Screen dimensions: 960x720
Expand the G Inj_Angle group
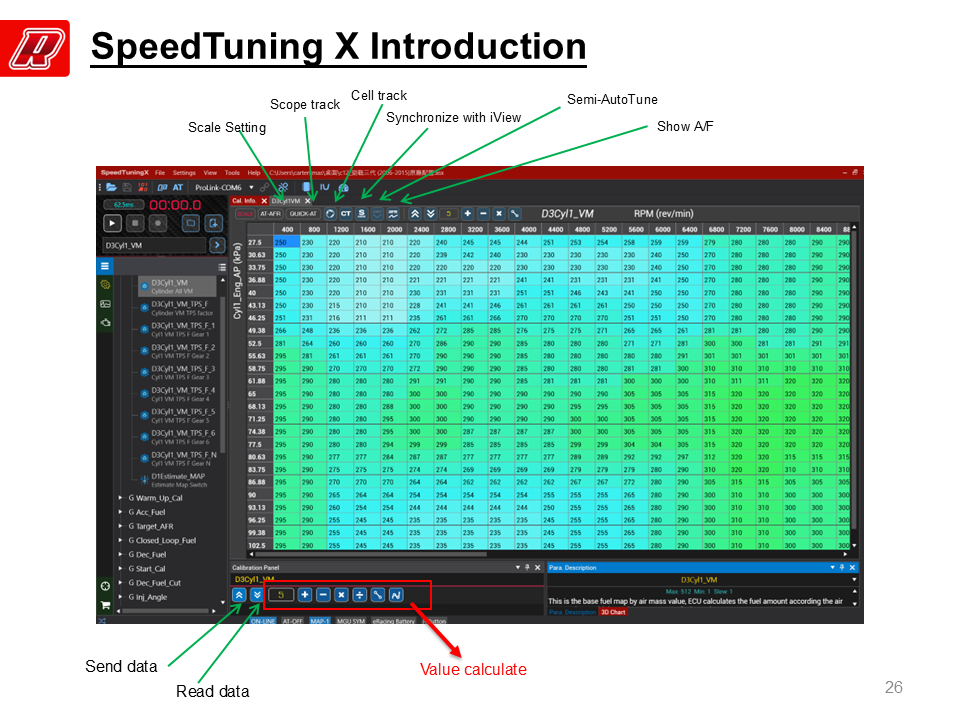click(x=121, y=596)
